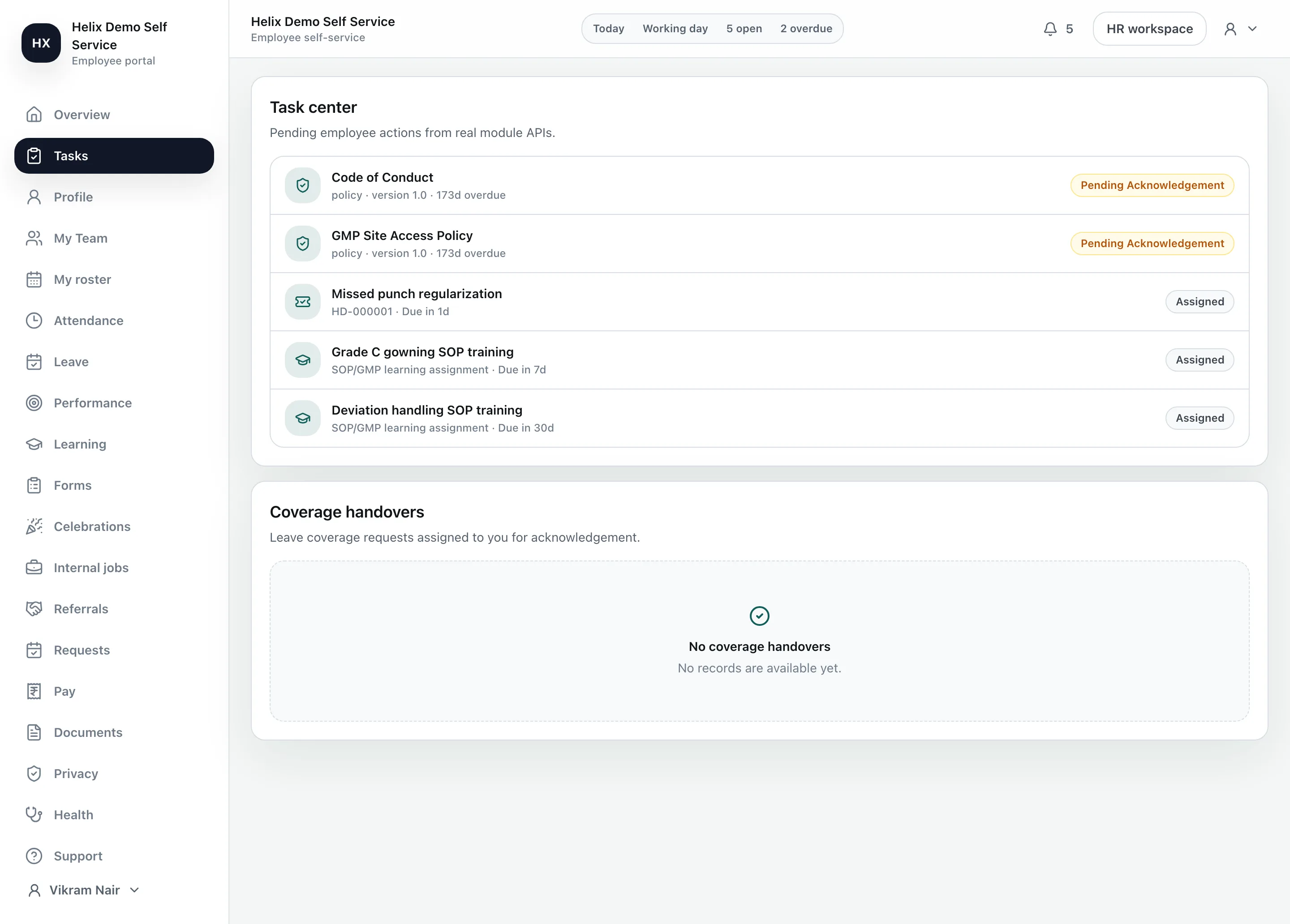Click the Internal jobs briefcase icon
The height and width of the screenshot is (924, 1290).
pos(34,568)
